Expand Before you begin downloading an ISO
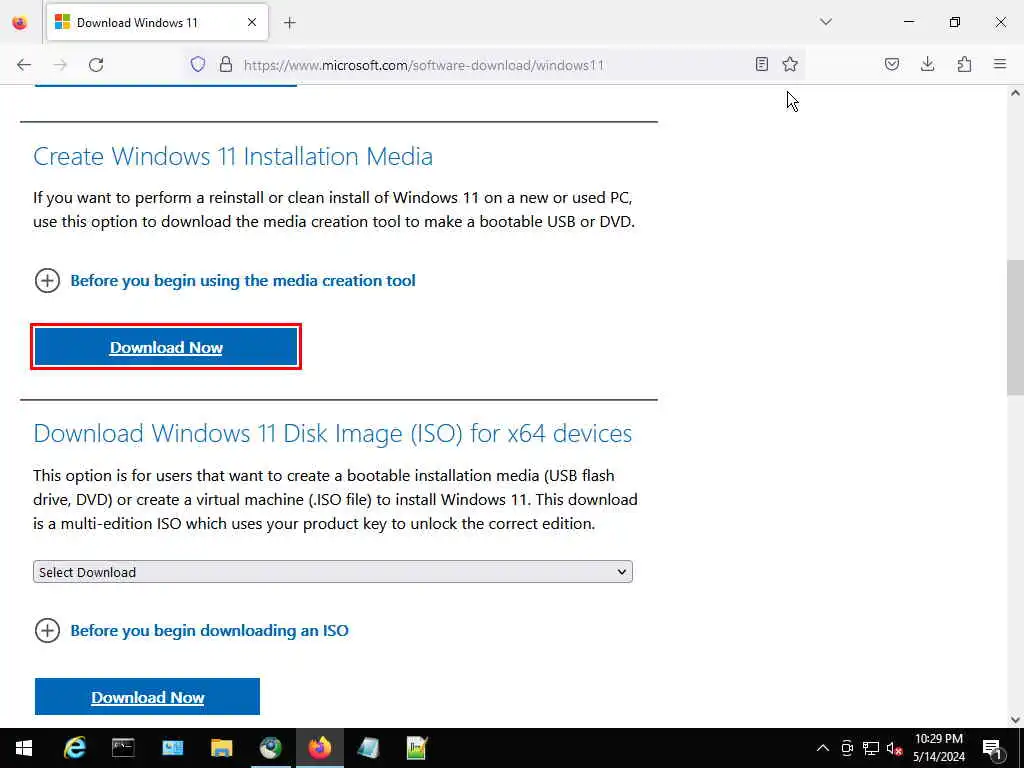 coord(191,631)
